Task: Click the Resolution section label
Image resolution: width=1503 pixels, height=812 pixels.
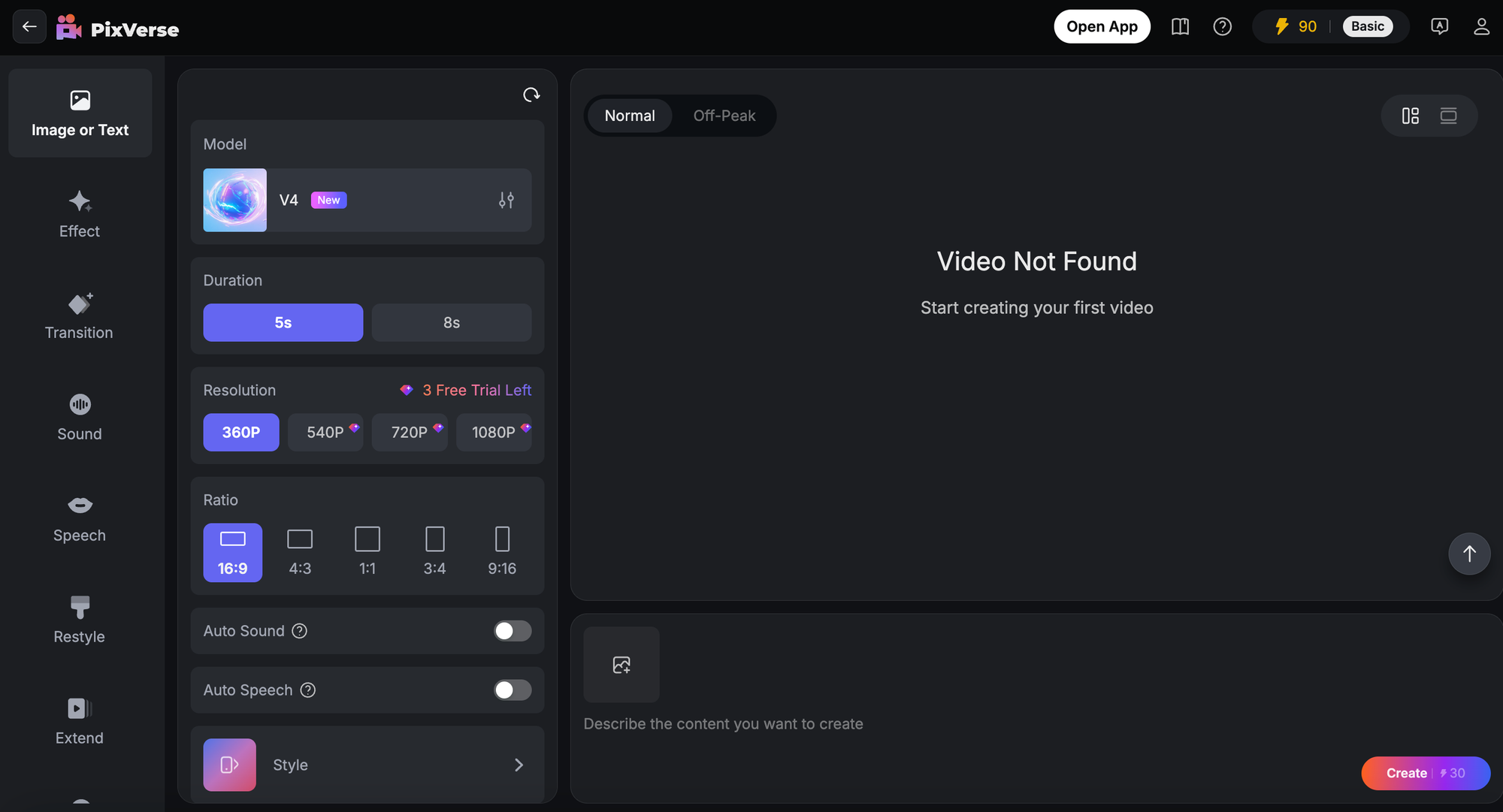Action: pyautogui.click(x=240, y=391)
